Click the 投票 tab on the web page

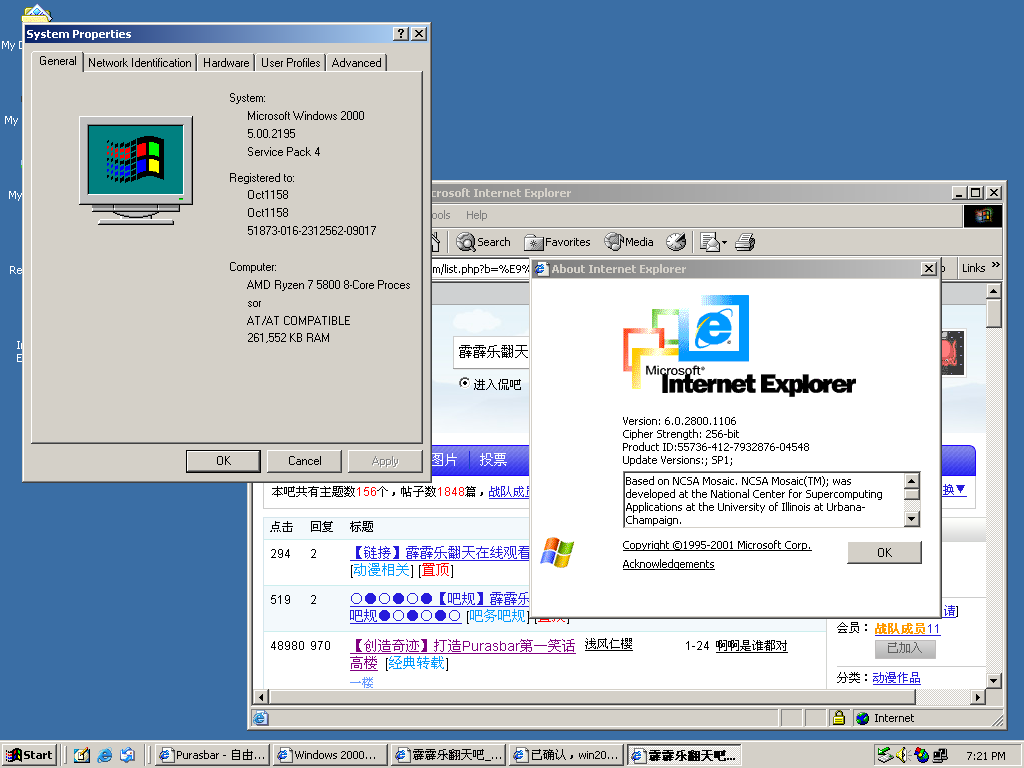[493, 460]
